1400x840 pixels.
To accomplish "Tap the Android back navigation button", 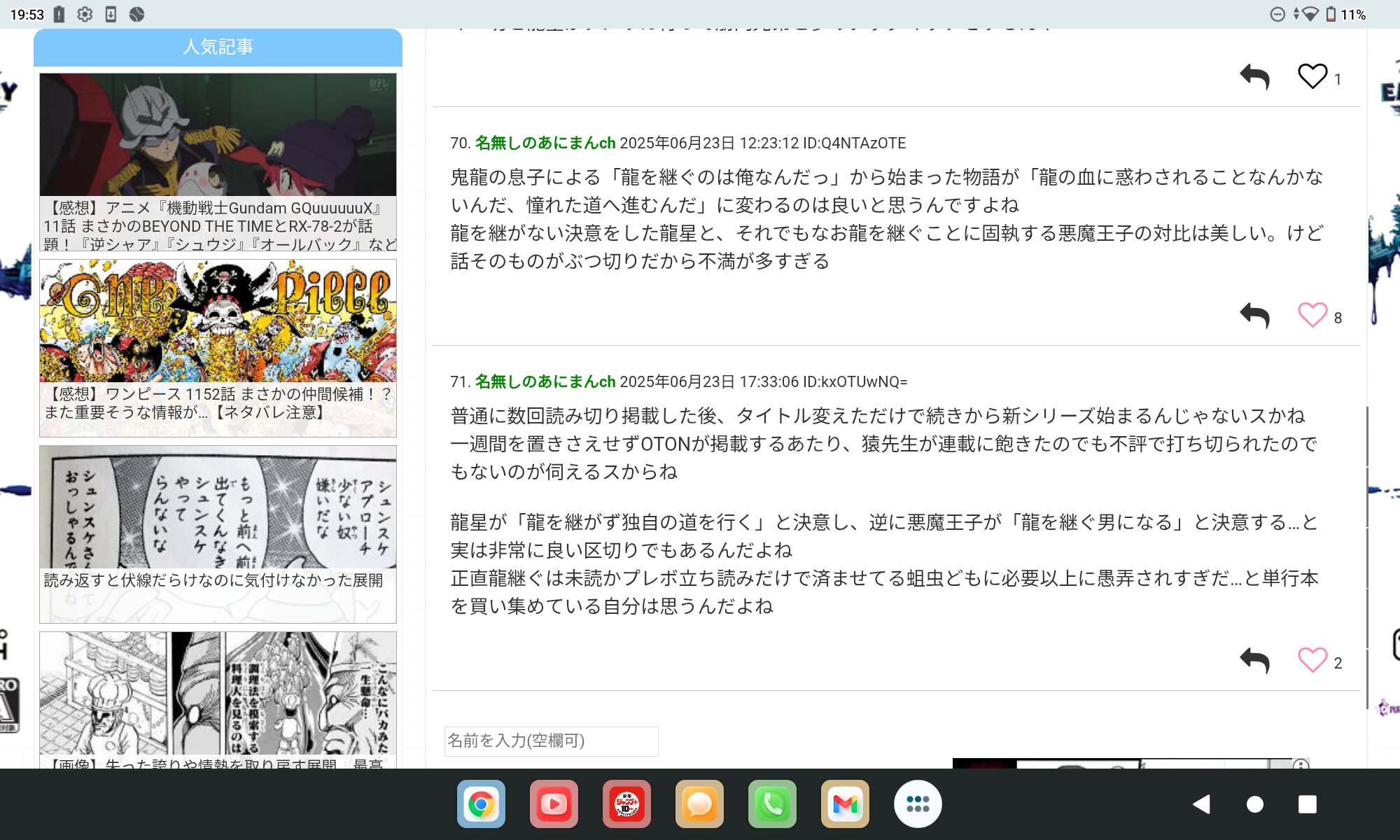I will click(x=1201, y=804).
